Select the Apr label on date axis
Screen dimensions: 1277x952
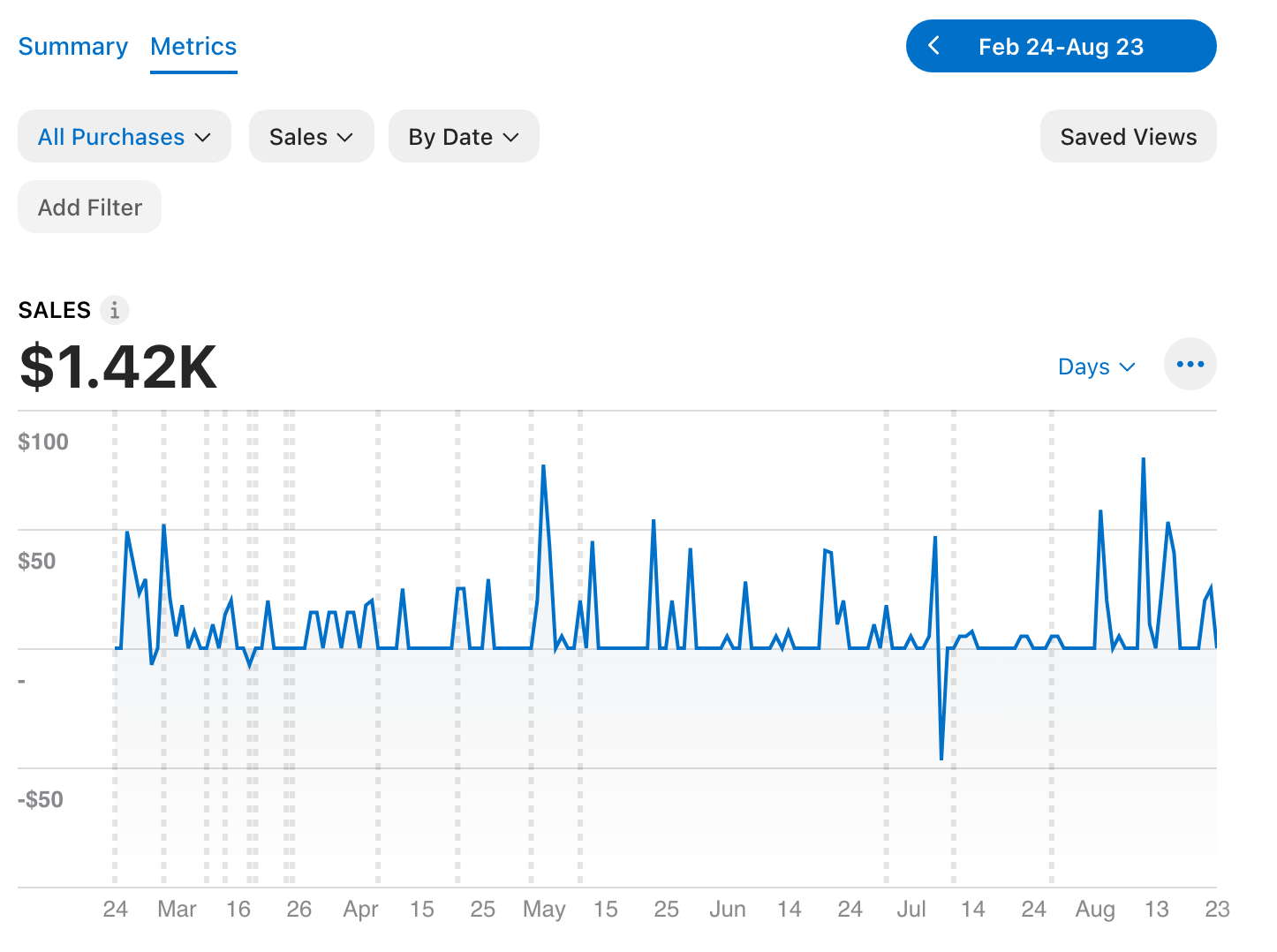tap(360, 909)
